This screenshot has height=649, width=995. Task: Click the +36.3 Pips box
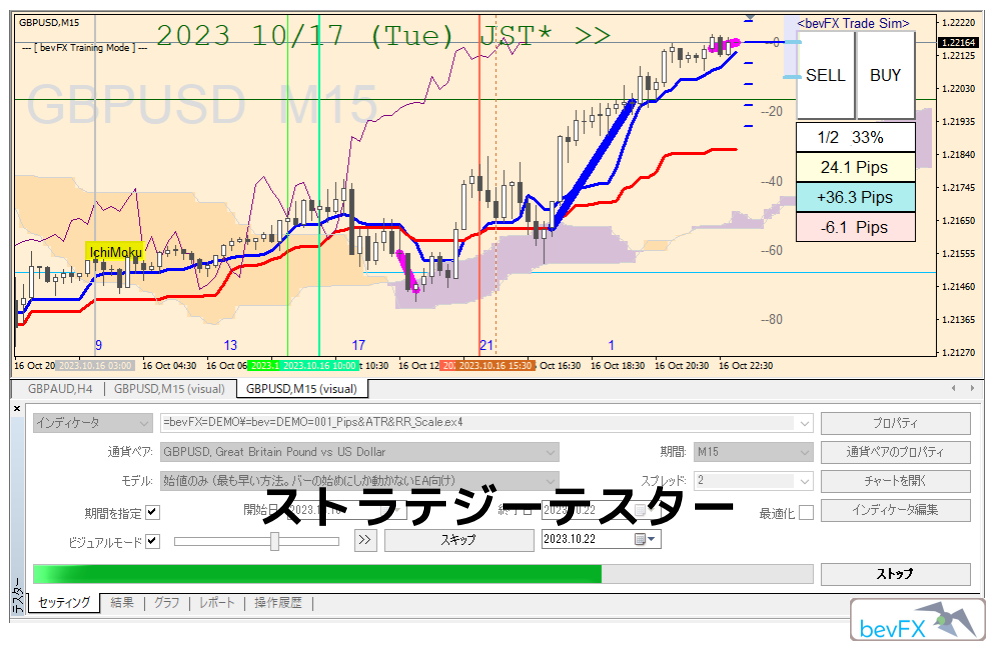click(855, 197)
